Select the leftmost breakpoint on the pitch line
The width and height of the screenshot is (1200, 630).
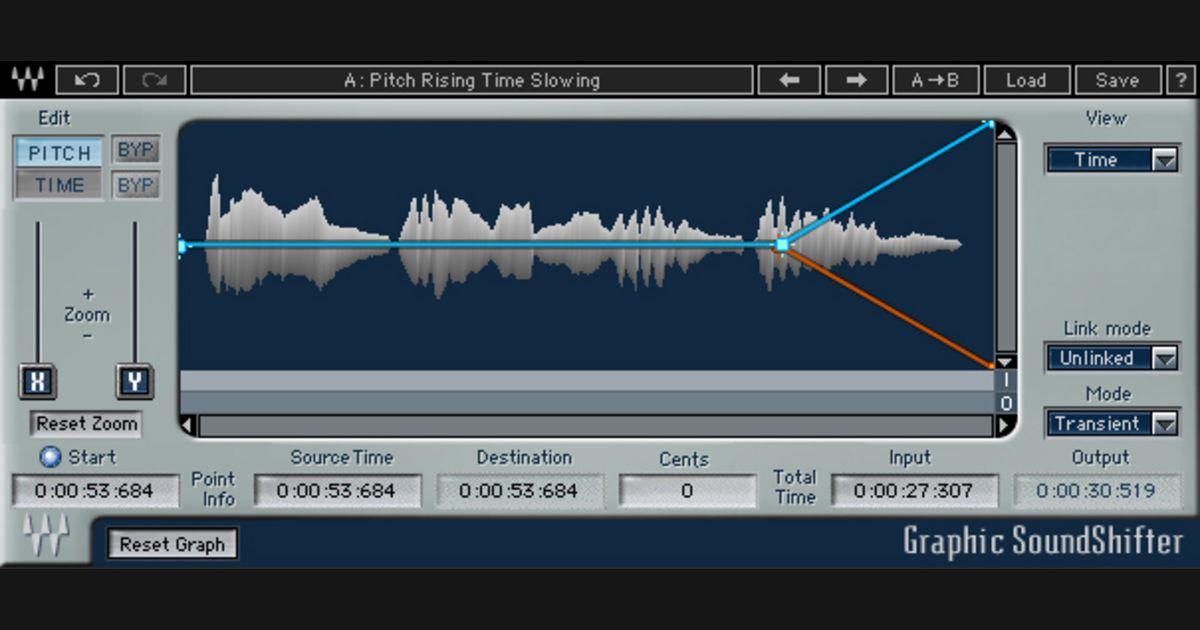point(181,244)
